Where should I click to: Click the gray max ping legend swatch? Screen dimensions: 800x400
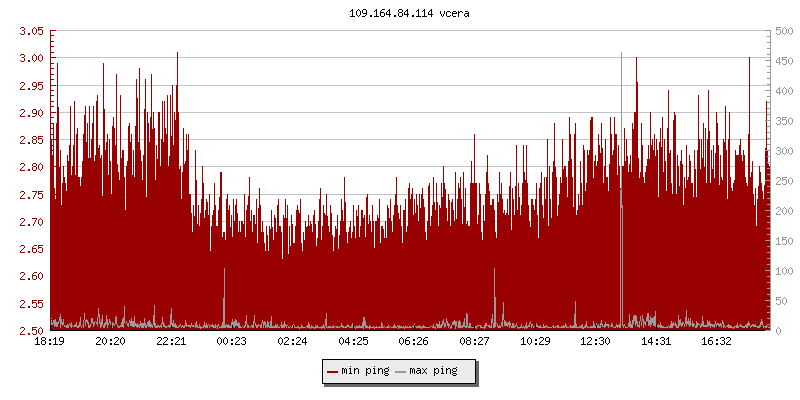[401, 371]
